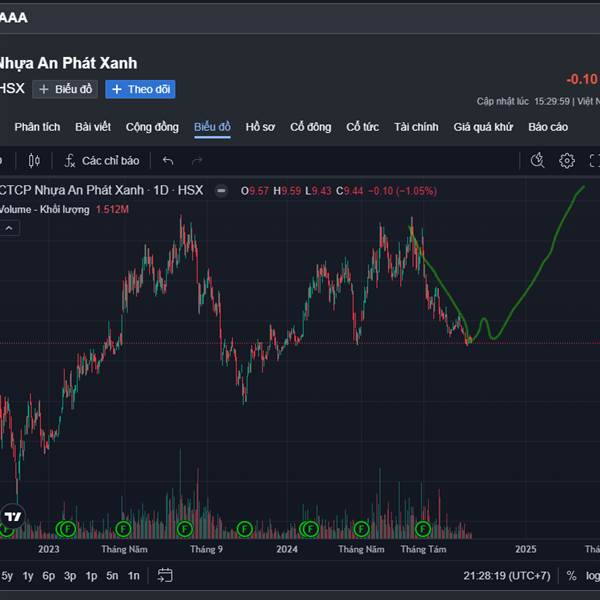600x600 pixels.
Task: Toggle percent scale with % button
Action: pos(571,576)
